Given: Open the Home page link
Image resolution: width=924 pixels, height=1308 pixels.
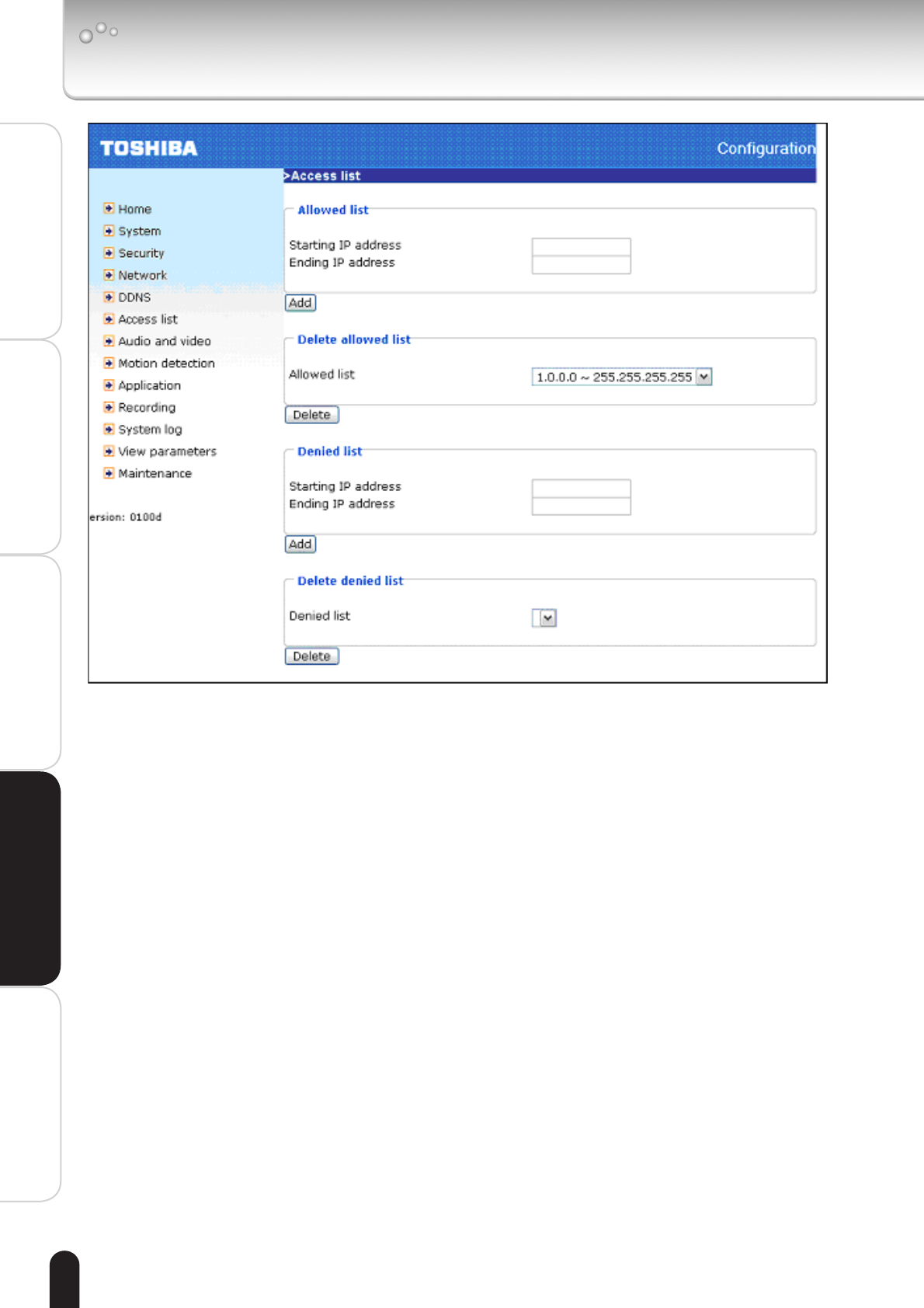Looking at the screenshot, I should tap(134, 209).
